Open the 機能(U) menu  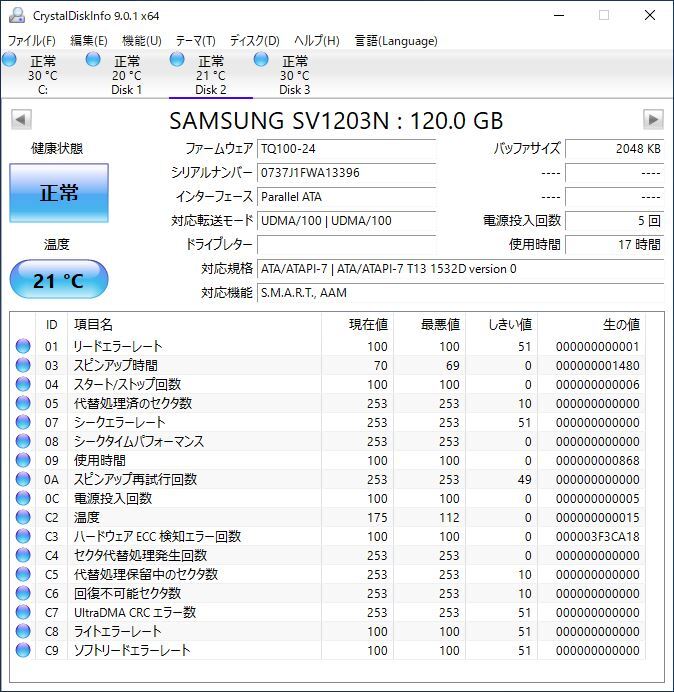[142, 41]
